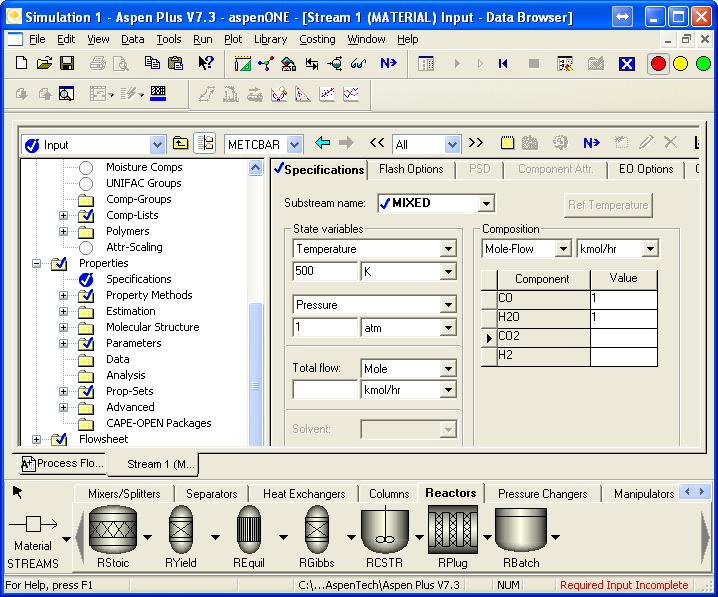Open RStoic model icon variants dropdown arrow
This screenshot has width=718, height=597.
point(147,537)
